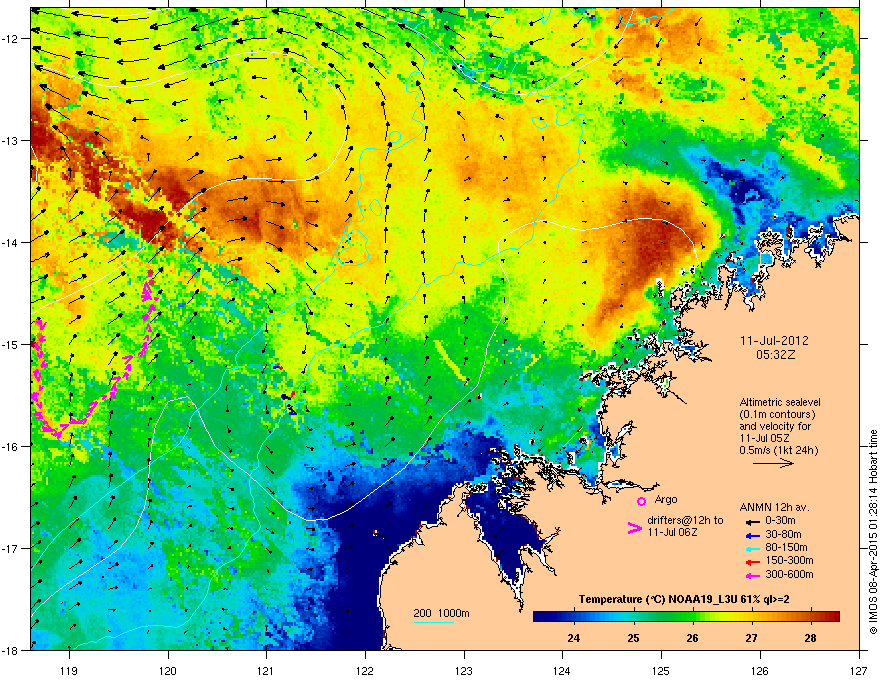This screenshot has width=880, height=680.
Task: Click the date text '11-Jul-2012'
Action: pyautogui.click(x=774, y=341)
